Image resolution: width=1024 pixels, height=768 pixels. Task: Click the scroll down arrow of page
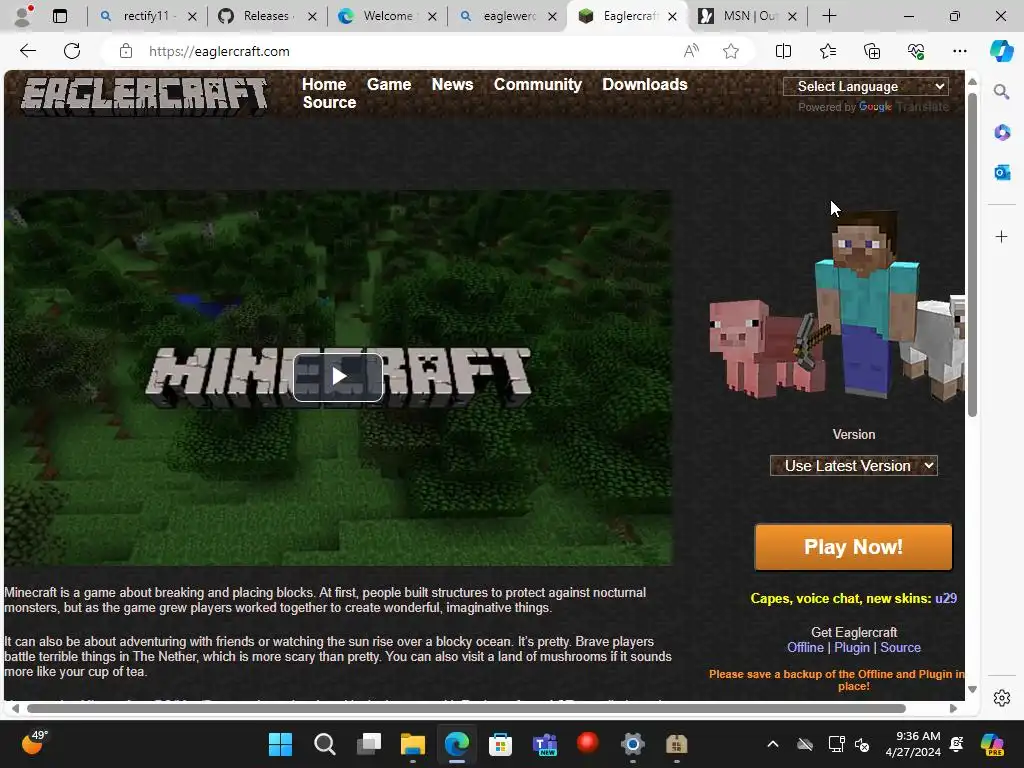tap(972, 689)
